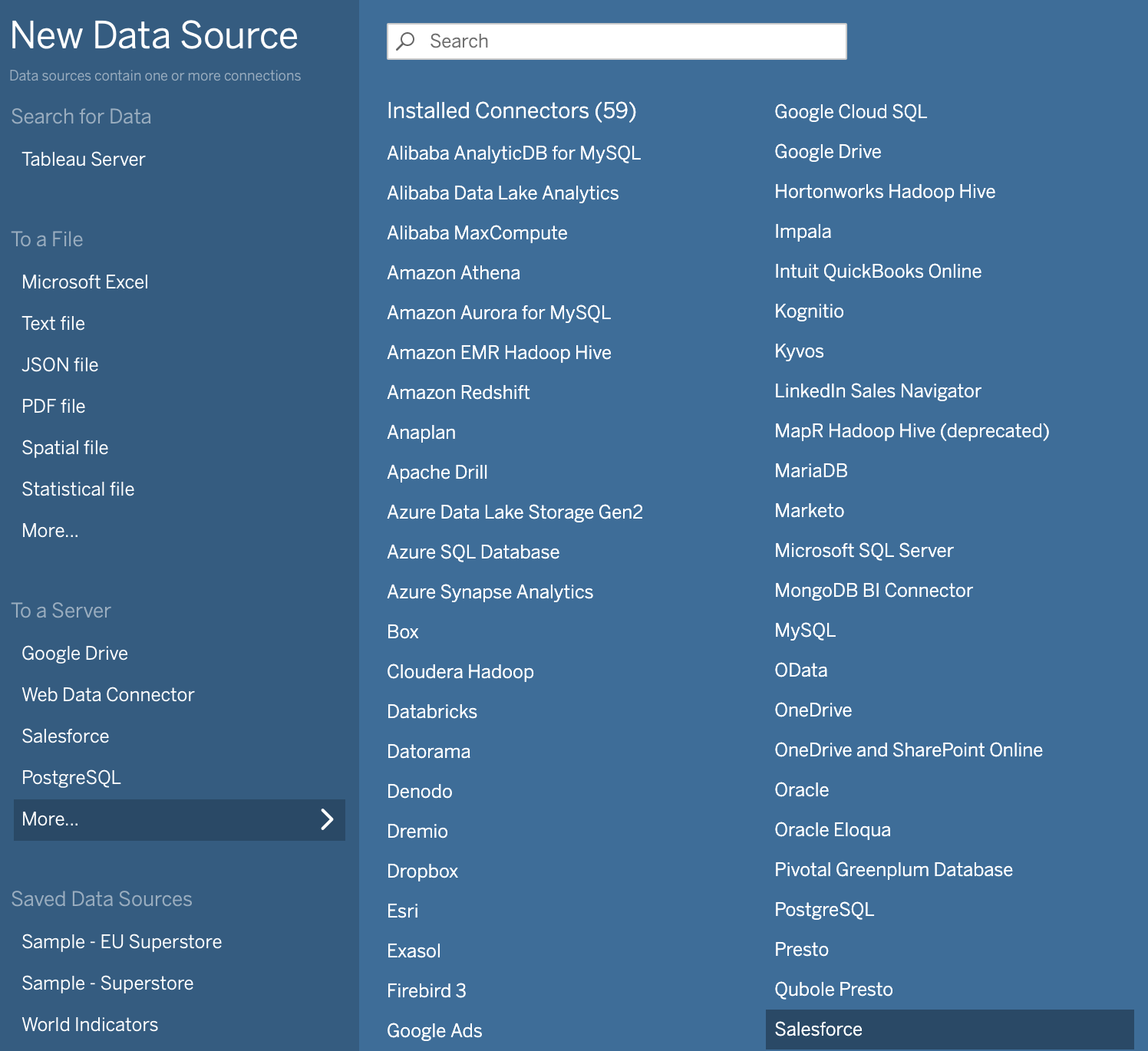The image size is (1148, 1051).
Task: Connect to Kyvos
Action: (799, 351)
